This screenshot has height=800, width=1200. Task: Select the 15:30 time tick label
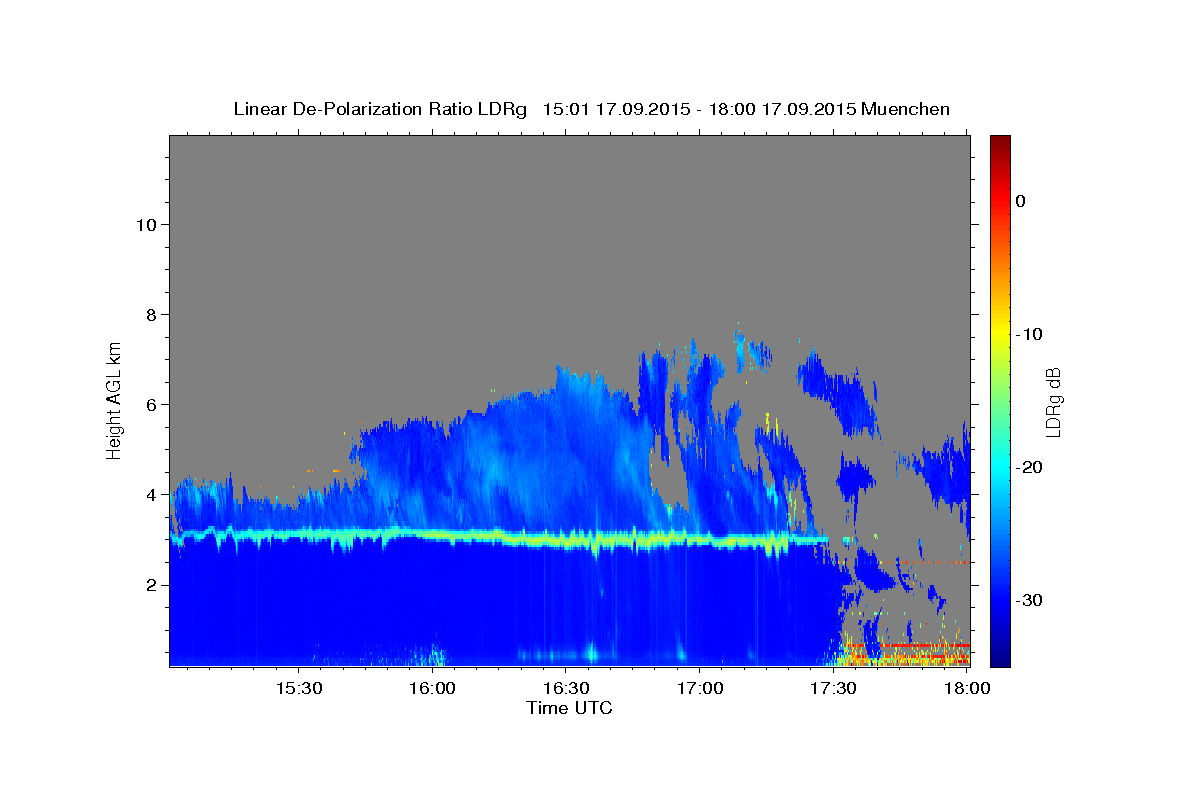coord(298,688)
